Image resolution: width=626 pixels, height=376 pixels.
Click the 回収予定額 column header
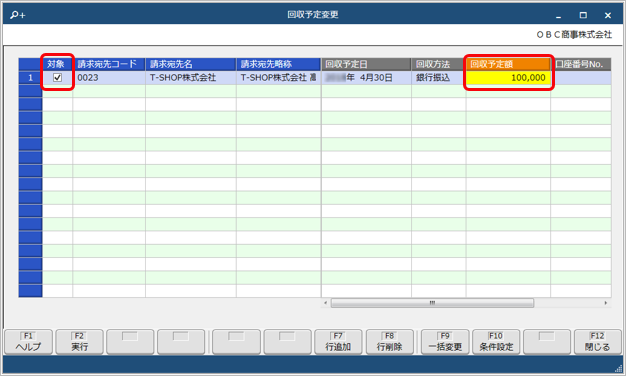(x=508, y=64)
